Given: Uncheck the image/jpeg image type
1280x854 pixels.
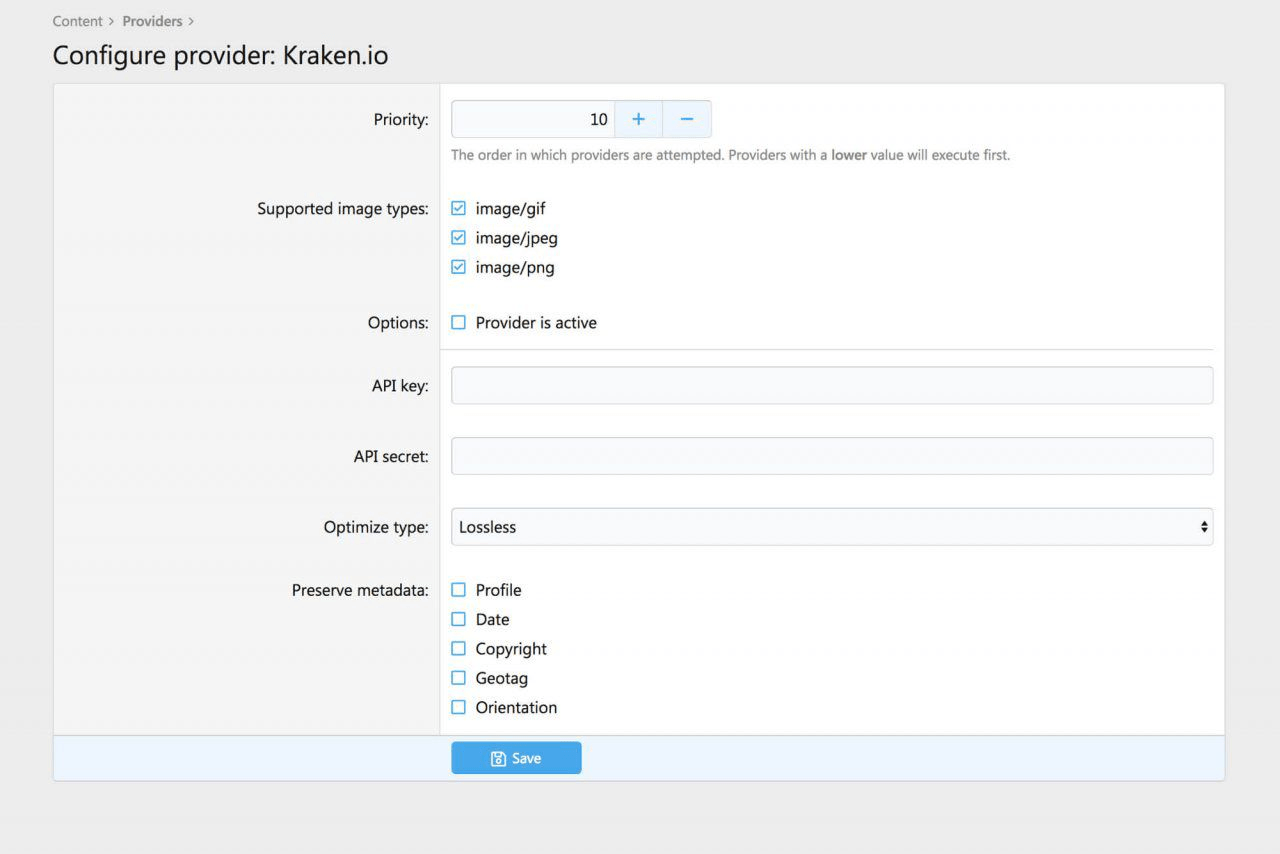Looking at the screenshot, I should click(459, 238).
